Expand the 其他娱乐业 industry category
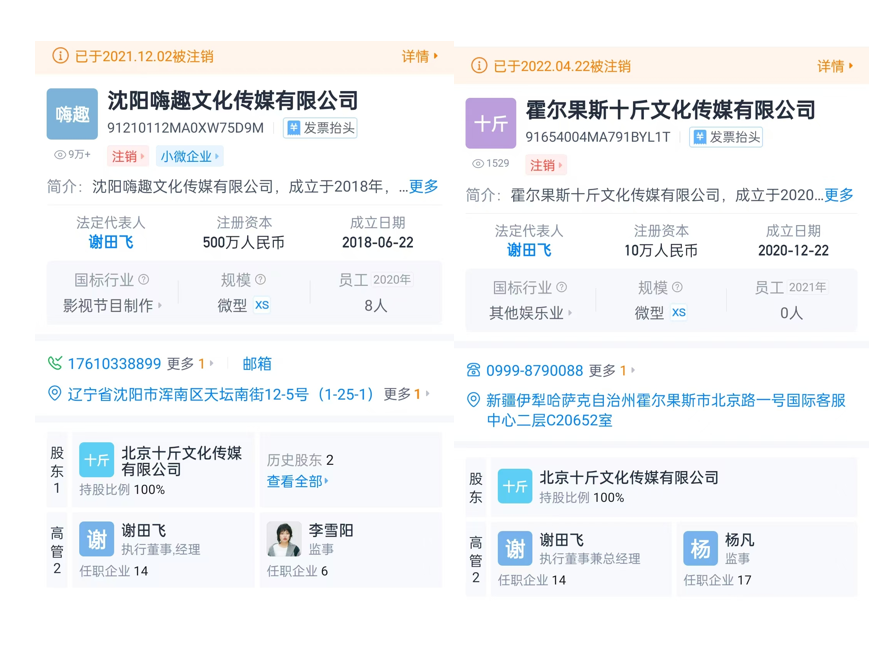The image size is (894, 656). pyautogui.click(x=531, y=313)
